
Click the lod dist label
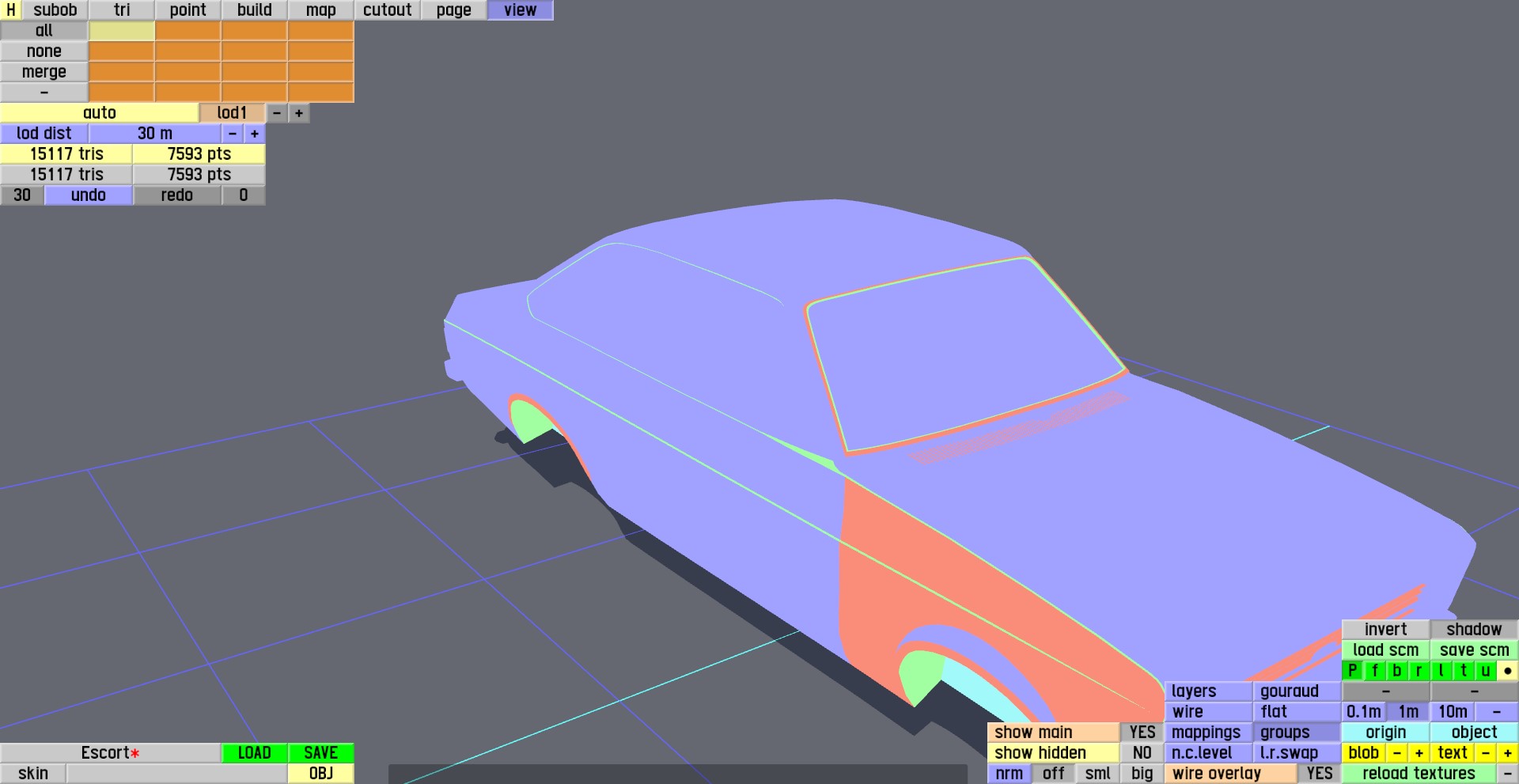tap(44, 134)
